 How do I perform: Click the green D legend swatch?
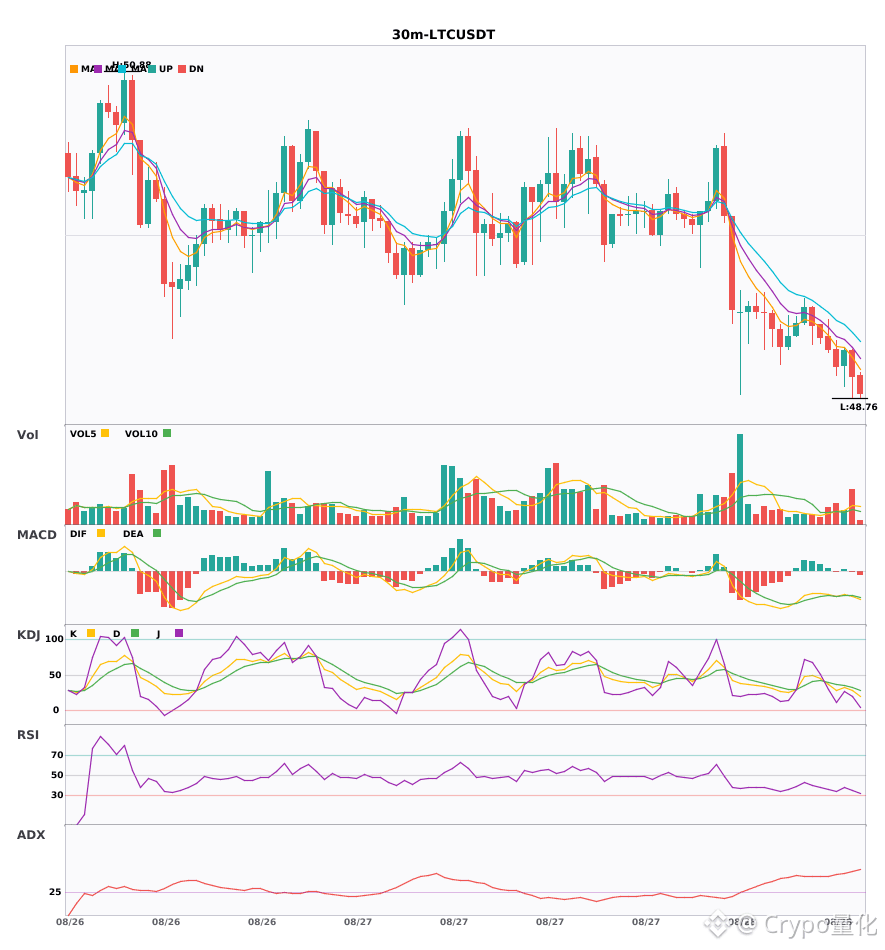tap(135, 633)
